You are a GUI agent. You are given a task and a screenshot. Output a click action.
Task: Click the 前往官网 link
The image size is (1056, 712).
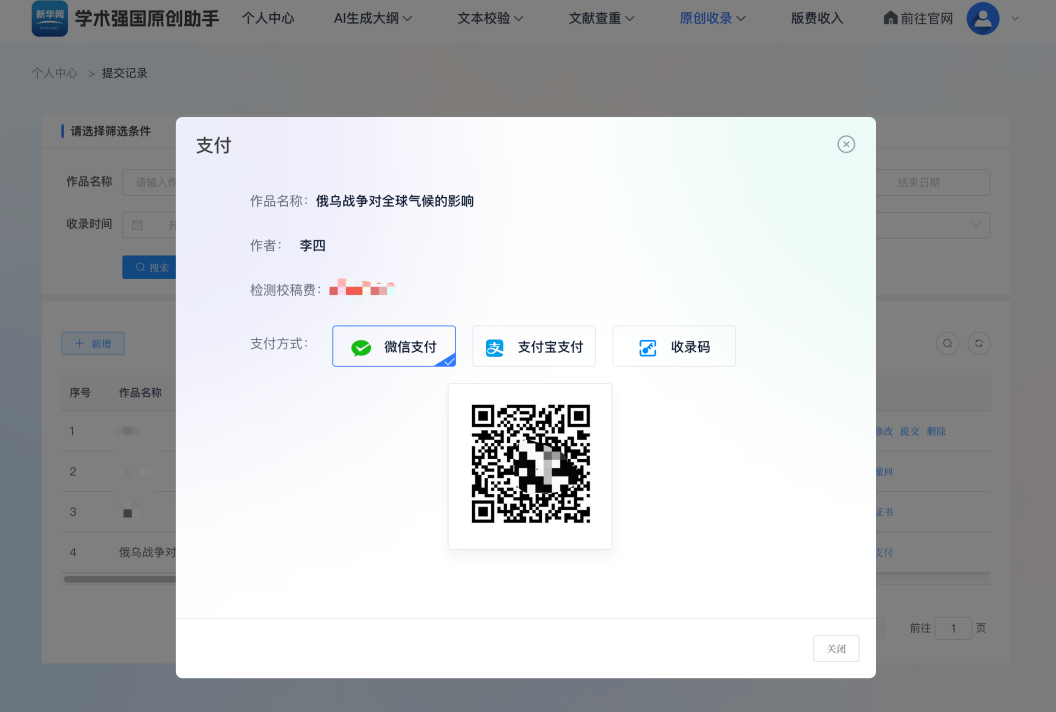click(x=918, y=18)
